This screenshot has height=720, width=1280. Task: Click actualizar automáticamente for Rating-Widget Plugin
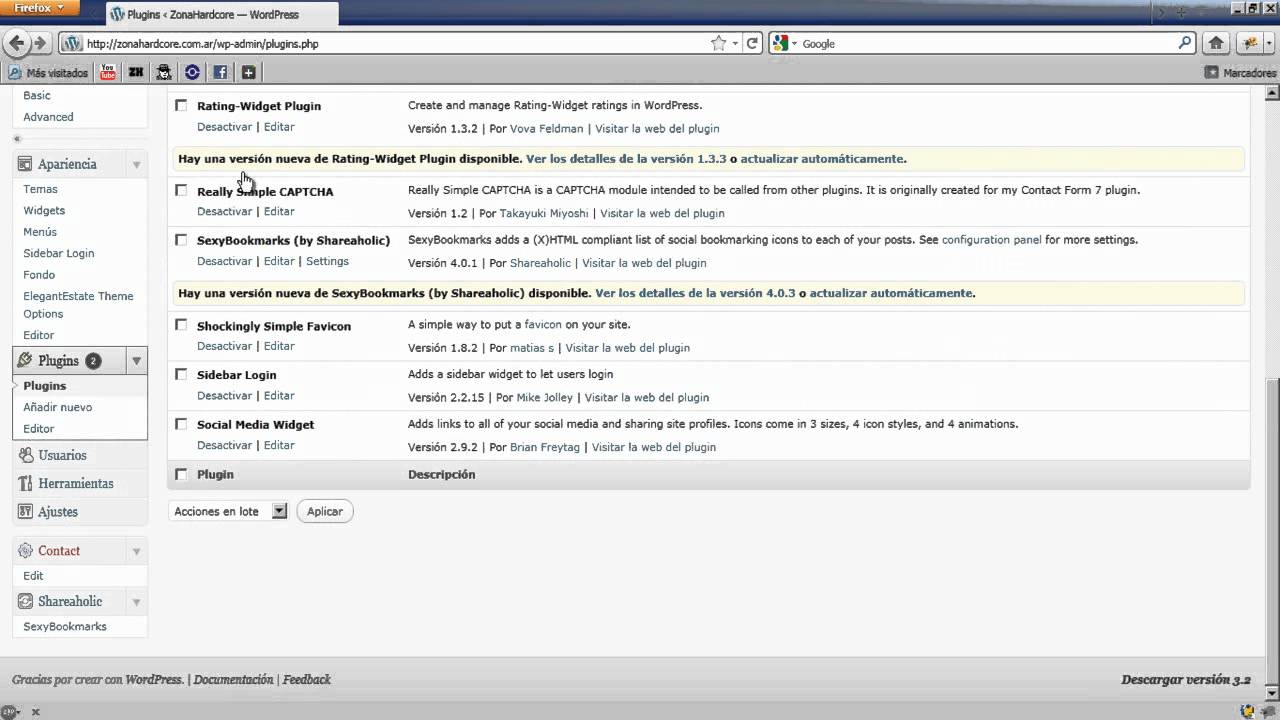(823, 158)
